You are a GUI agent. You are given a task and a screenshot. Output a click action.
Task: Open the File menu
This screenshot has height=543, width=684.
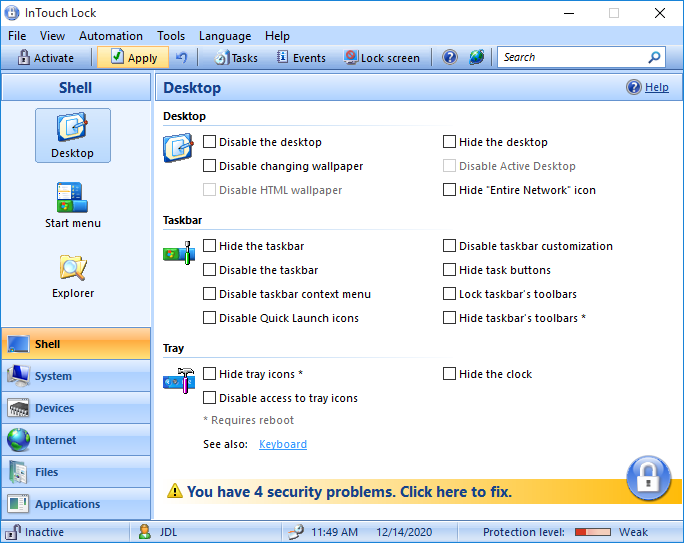tap(17, 36)
